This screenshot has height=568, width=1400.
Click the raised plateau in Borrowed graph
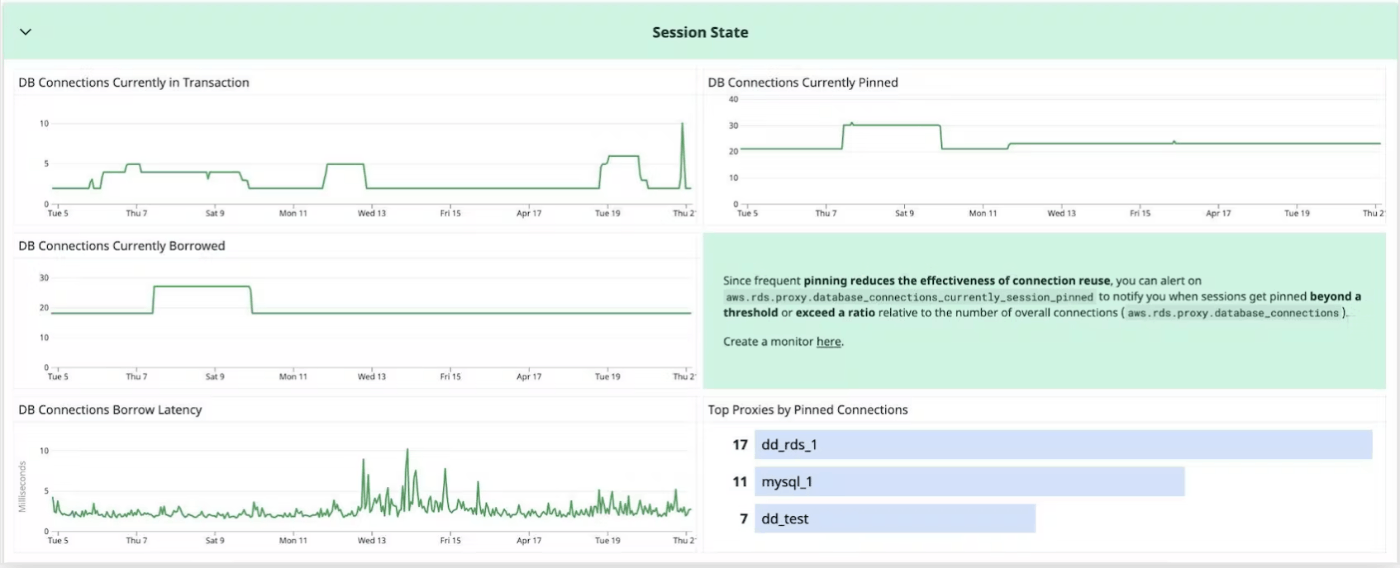click(x=202, y=287)
